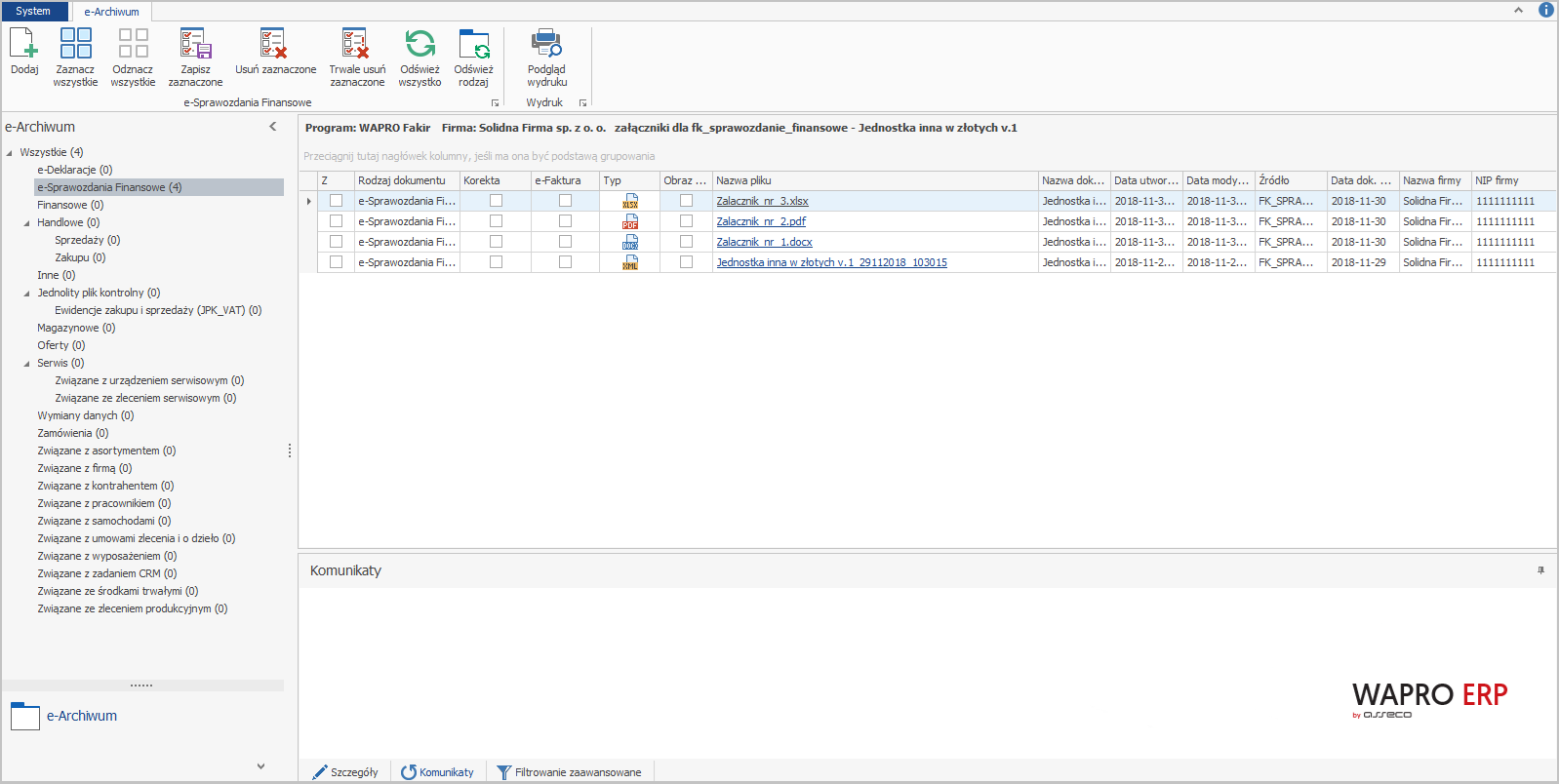Collapse the Handlowe tree branch
The image size is (1559, 784).
click(27, 223)
